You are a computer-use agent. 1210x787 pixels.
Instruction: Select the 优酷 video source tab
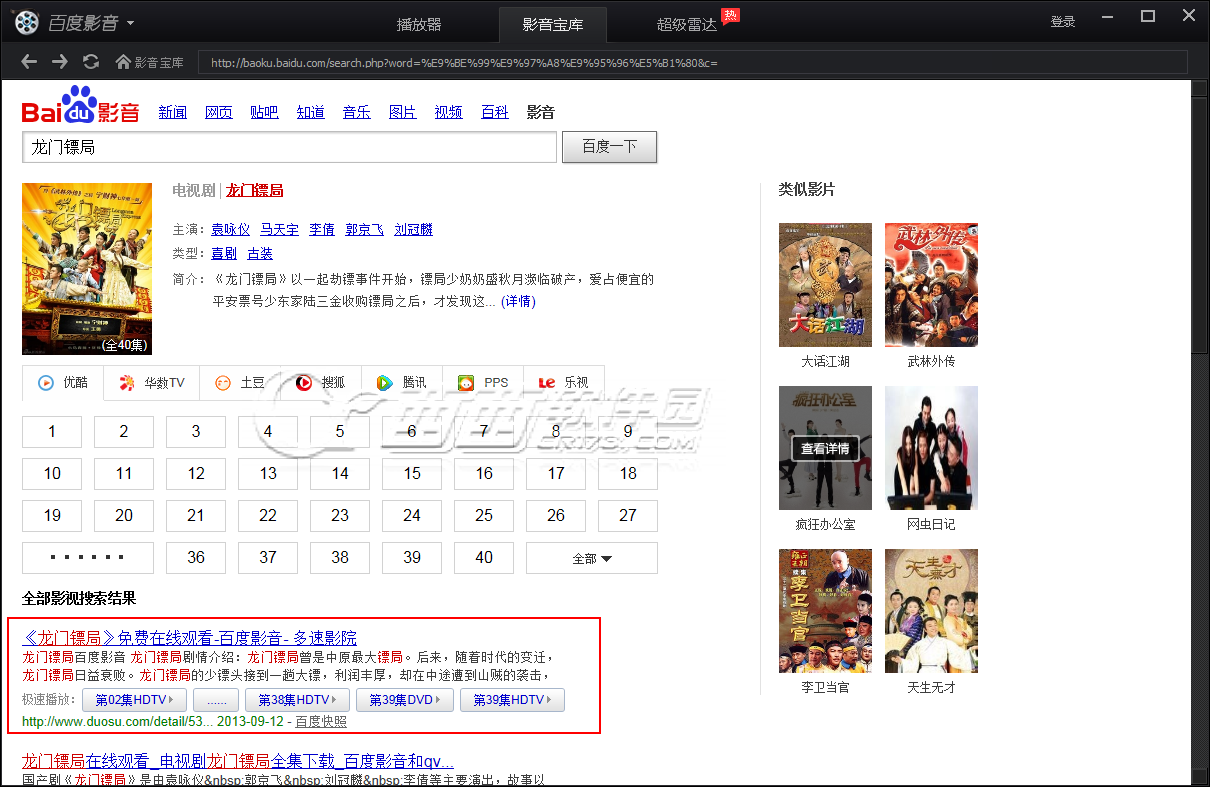click(x=63, y=382)
